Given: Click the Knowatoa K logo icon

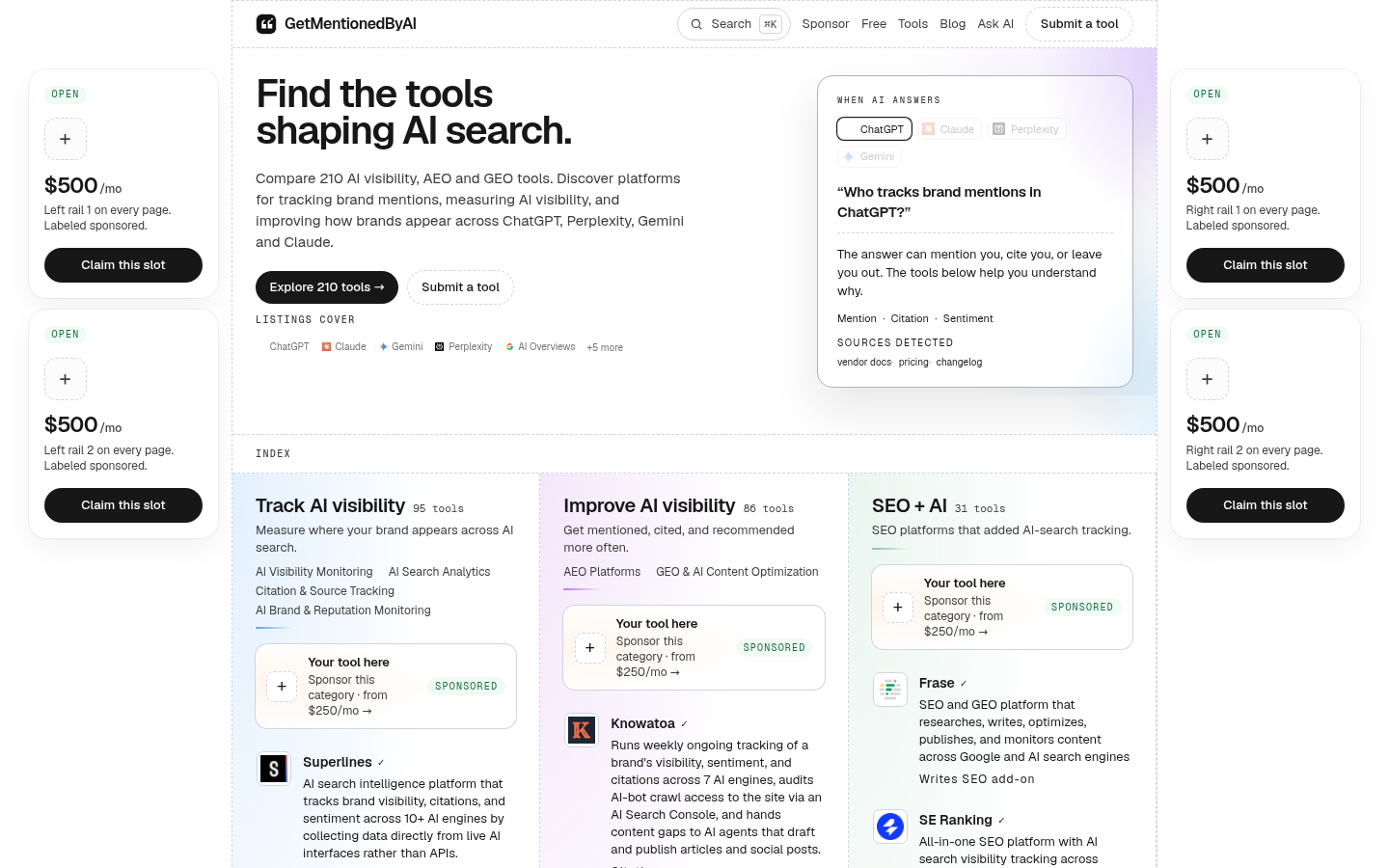Looking at the screenshot, I should [582, 730].
